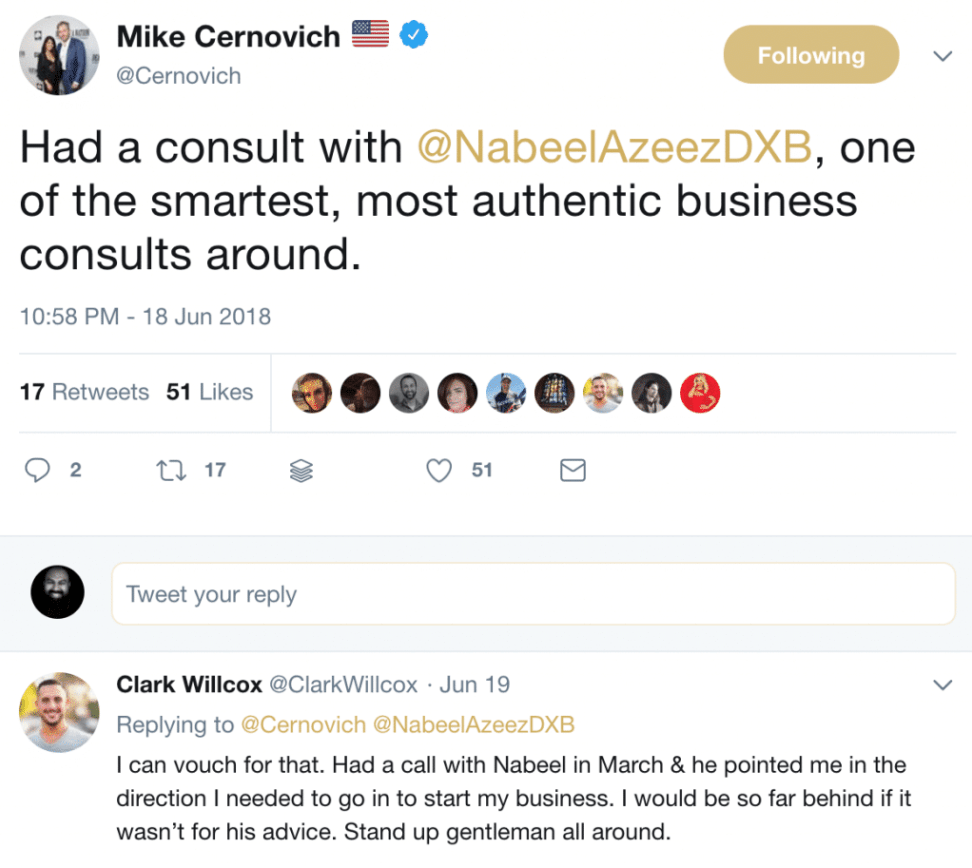
Task: Click the reply speech bubble icon
Action: pyautogui.click(x=37, y=469)
